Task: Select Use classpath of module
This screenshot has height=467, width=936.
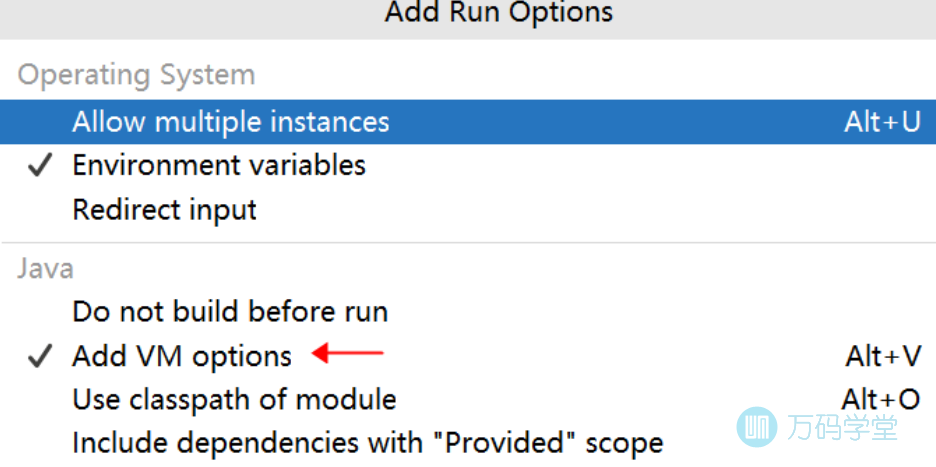Action: 234,400
